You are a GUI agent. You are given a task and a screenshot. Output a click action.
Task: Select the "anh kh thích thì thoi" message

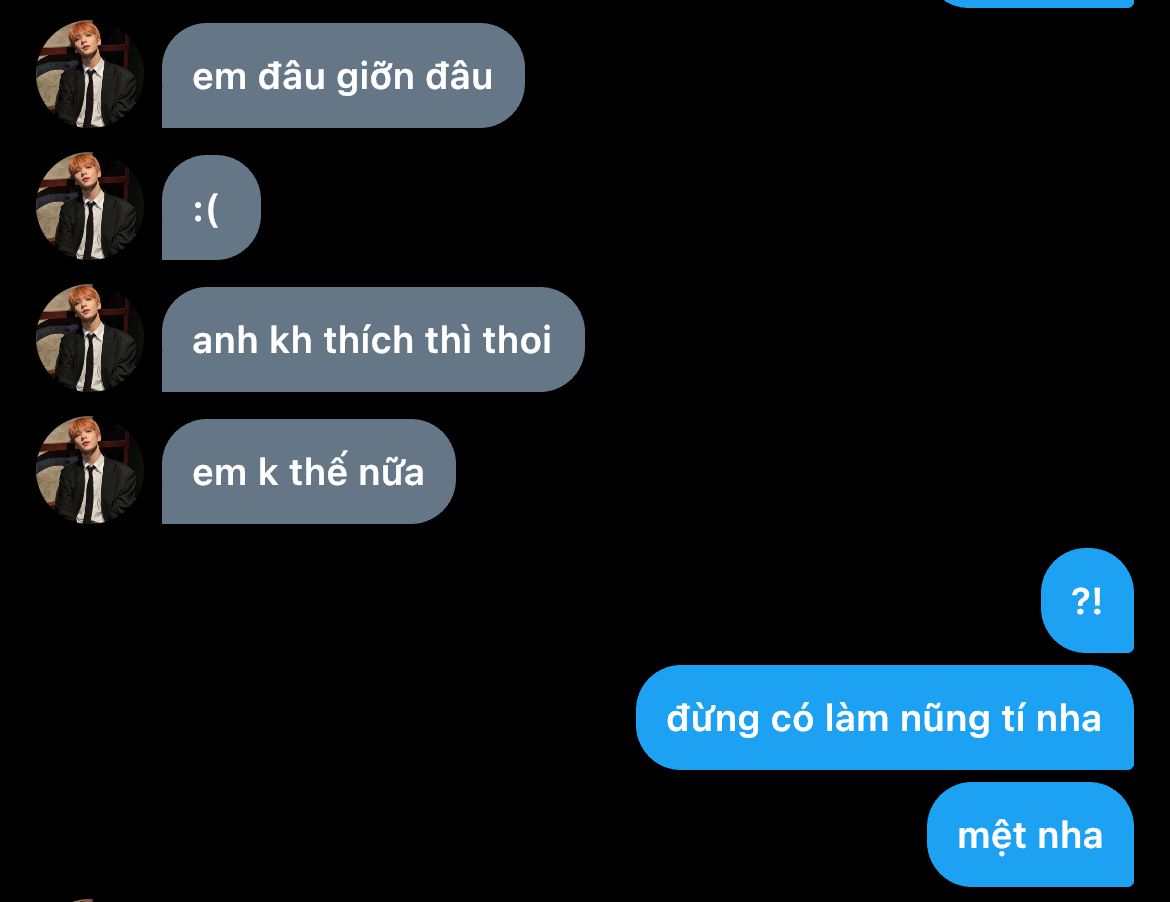pyautogui.click(x=373, y=339)
